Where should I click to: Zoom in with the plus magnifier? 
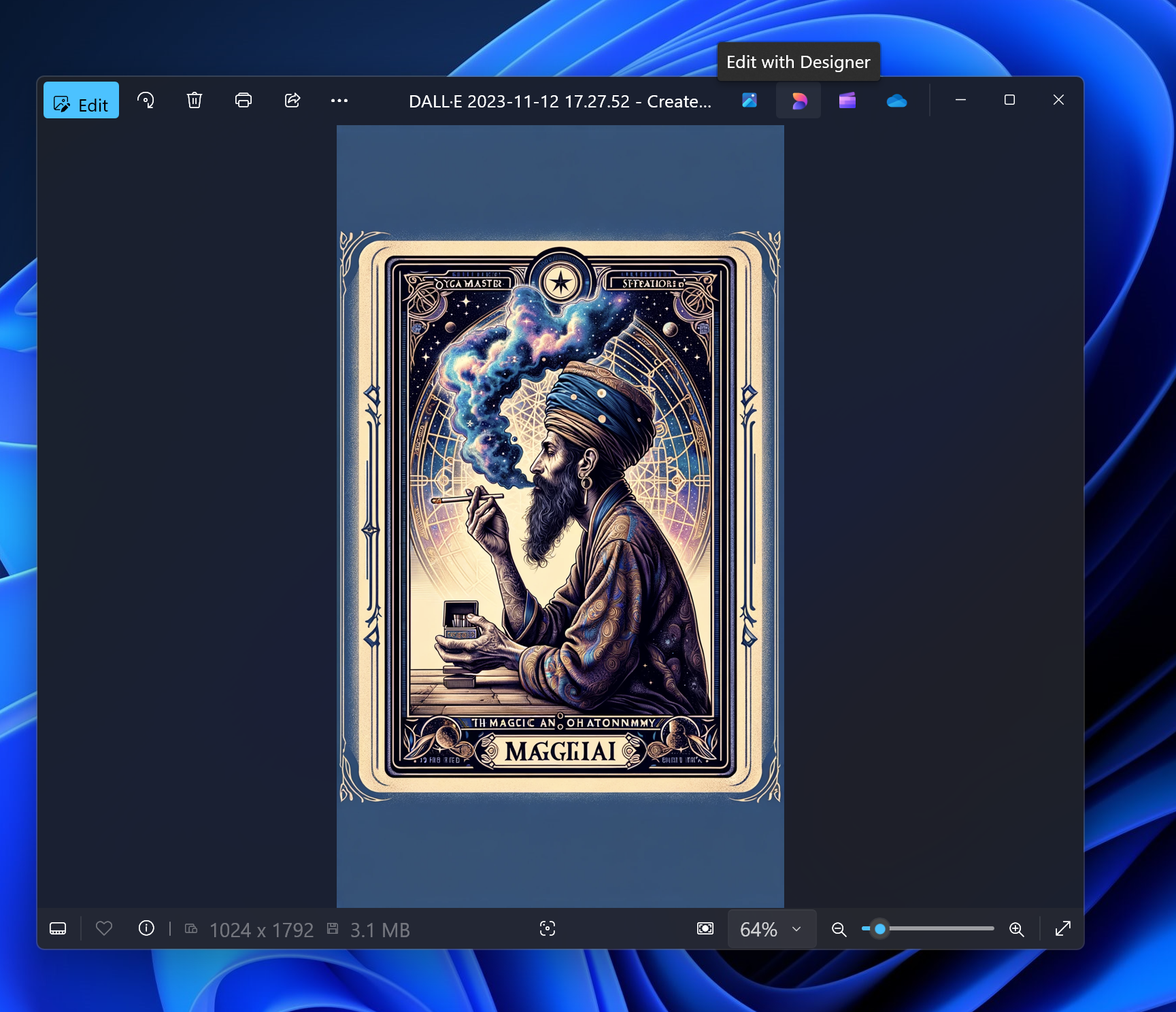point(1017,929)
